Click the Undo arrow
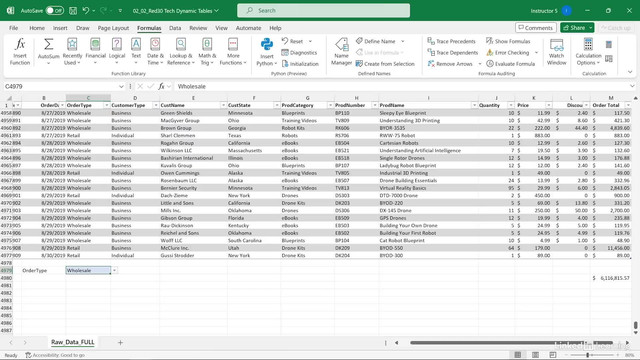The width and height of the screenshot is (640, 360). [x=86, y=11]
